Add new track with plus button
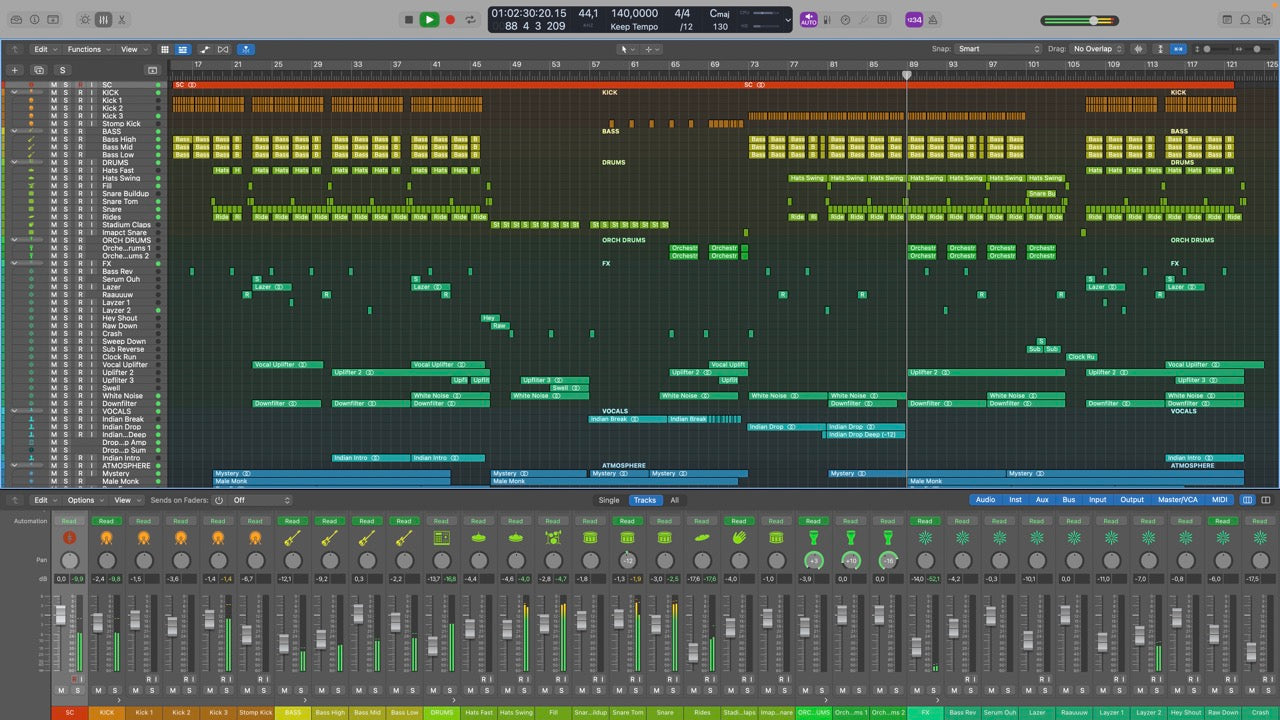Image resolution: width=1280 pixels, height=720 pixels. (15, 70)
